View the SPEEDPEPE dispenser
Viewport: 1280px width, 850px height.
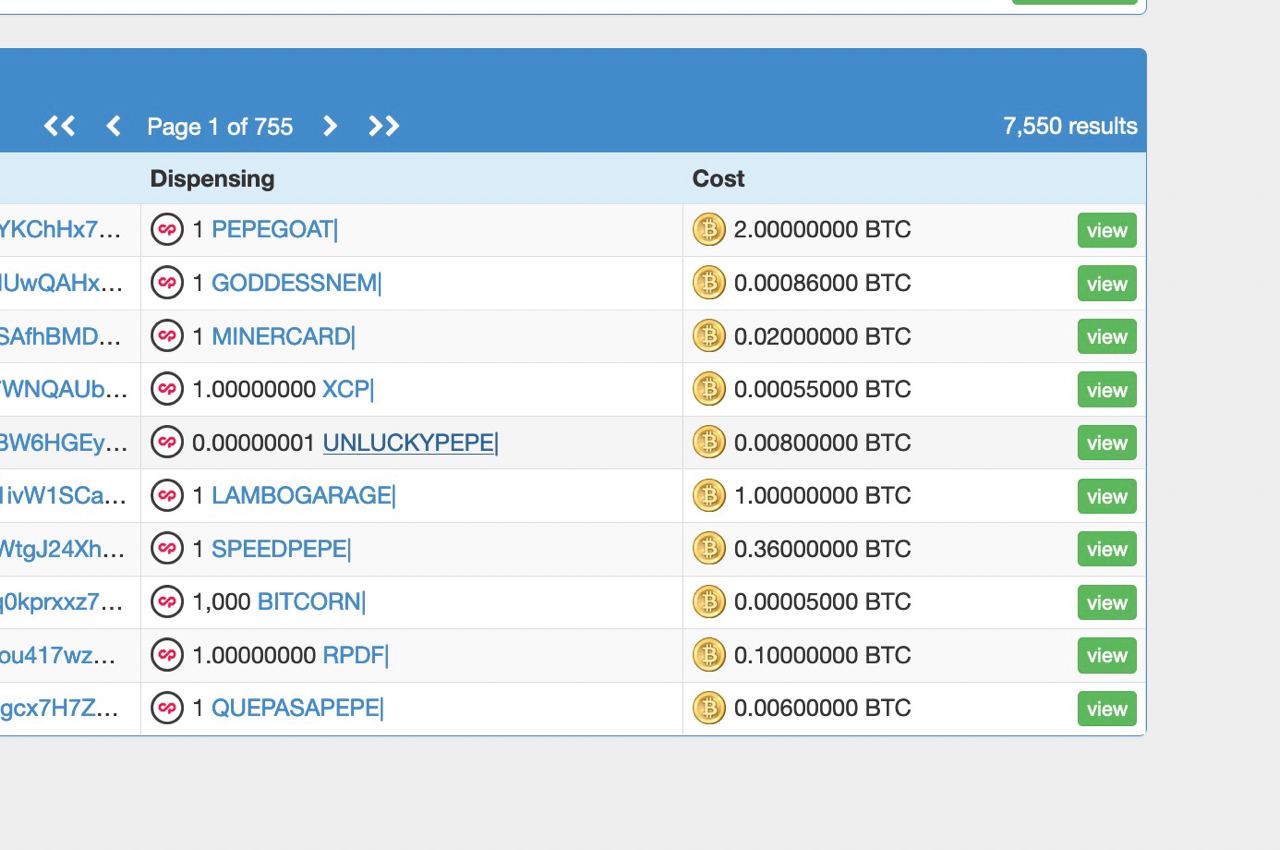[1107, 548]
